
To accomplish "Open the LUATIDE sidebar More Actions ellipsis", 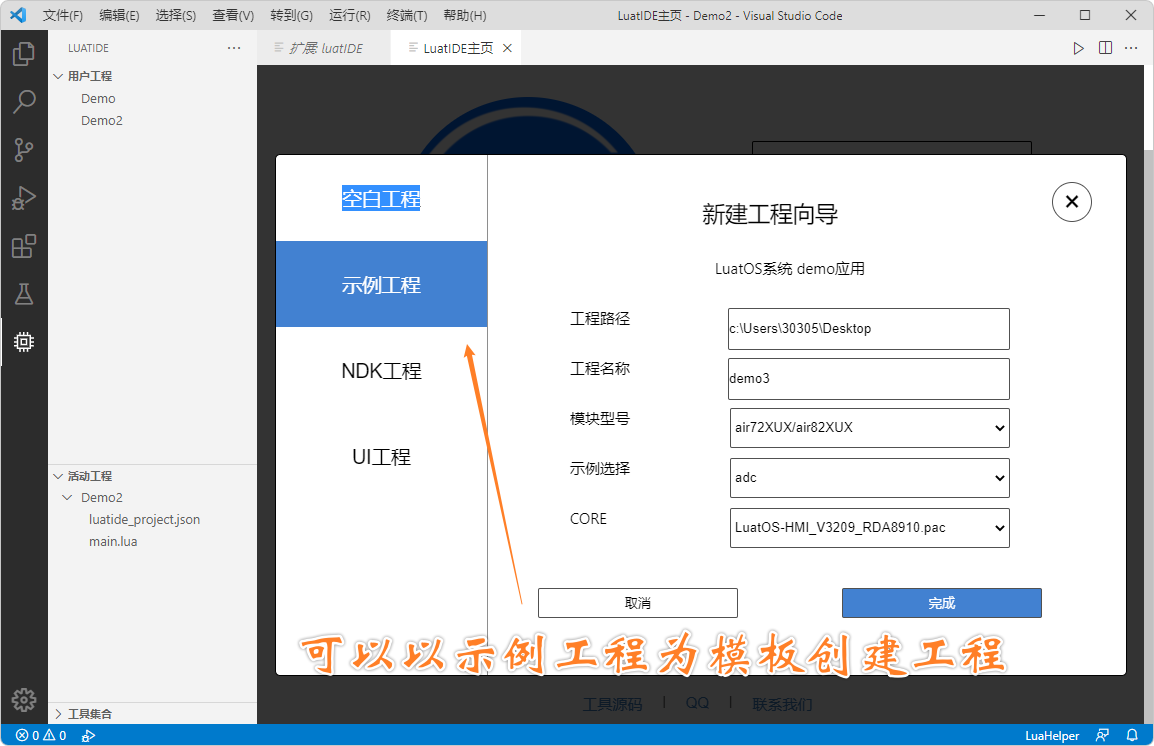I will (234, 48).
